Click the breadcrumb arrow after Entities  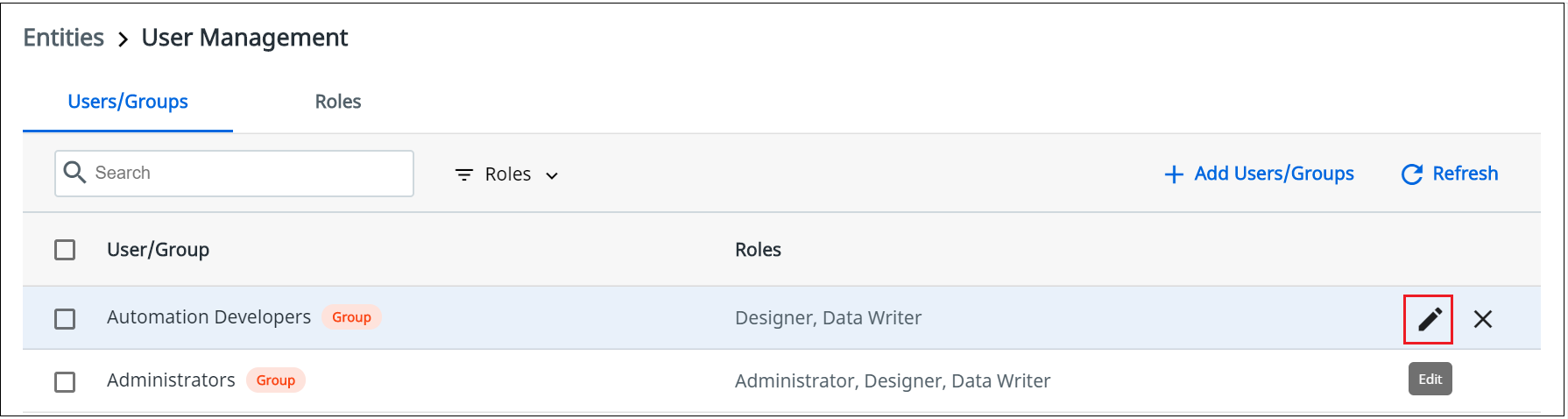tap(123, 39)
